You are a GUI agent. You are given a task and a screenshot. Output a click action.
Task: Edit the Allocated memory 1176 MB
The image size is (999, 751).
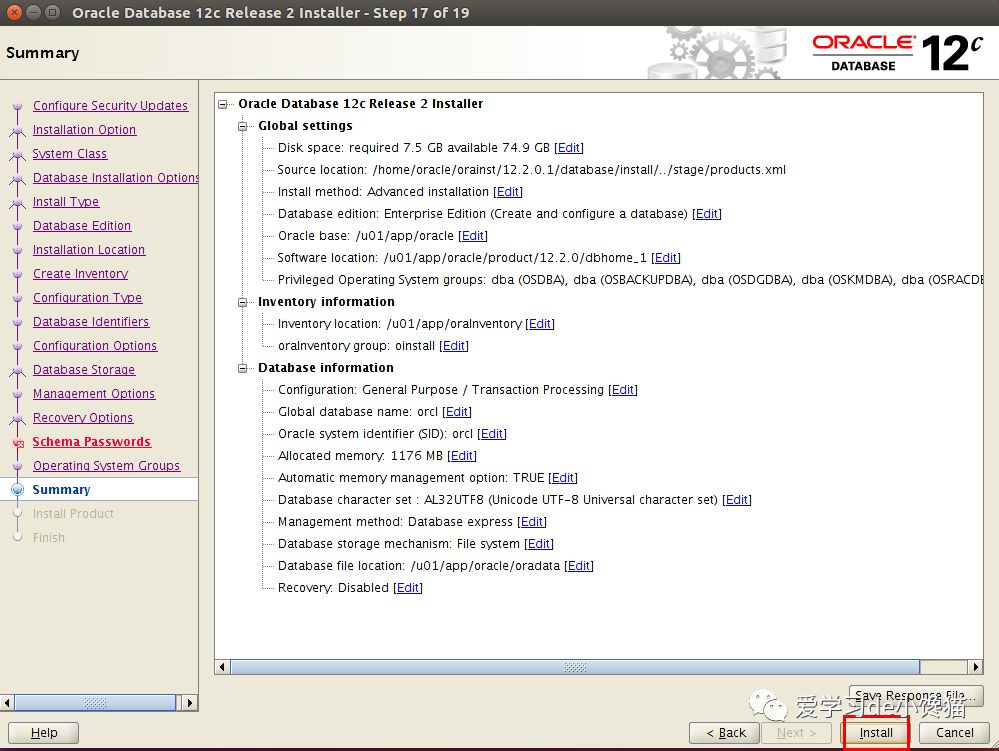point(462,456)
